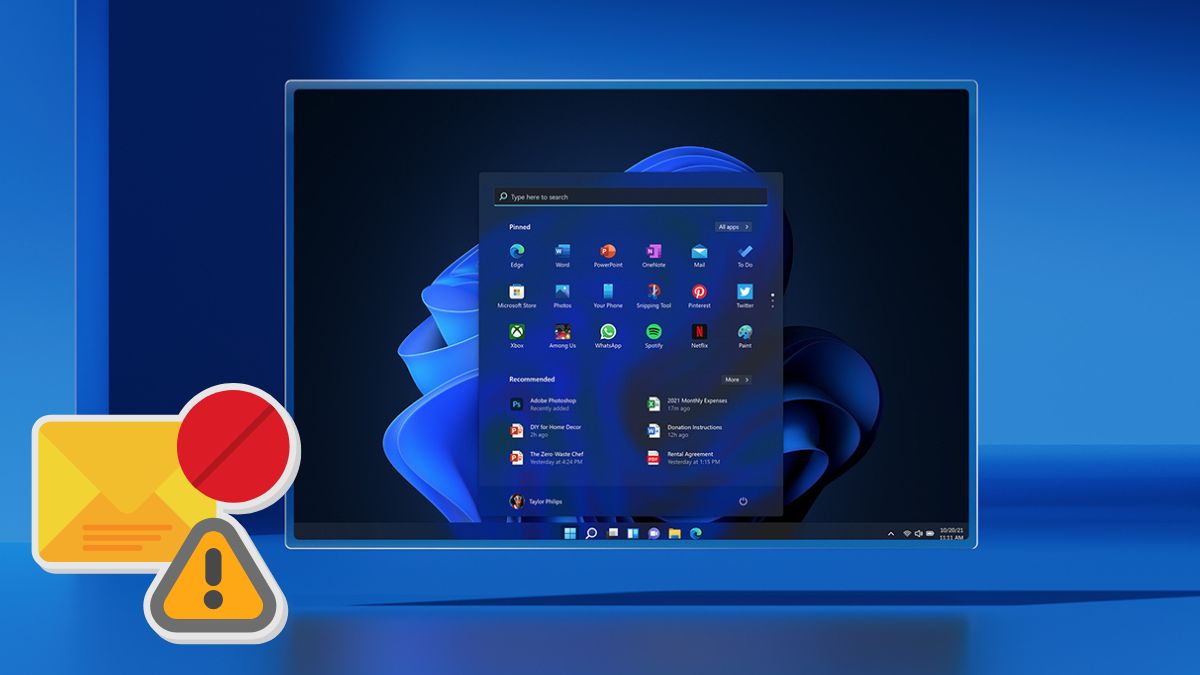Launch the Snipping Tool
1200x675 pixels.
click(x=653, y=296)
